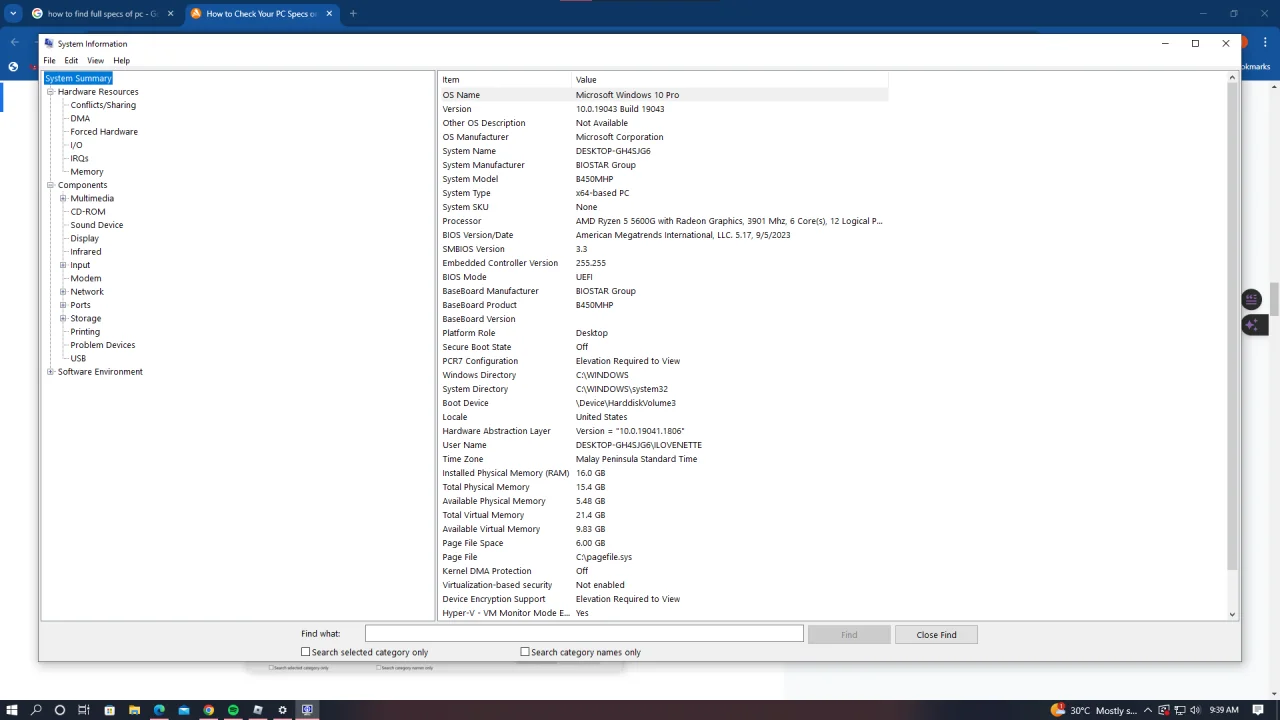Expand the Software Environment tree node
The image size is (1280, 720).
coord(50,372)
